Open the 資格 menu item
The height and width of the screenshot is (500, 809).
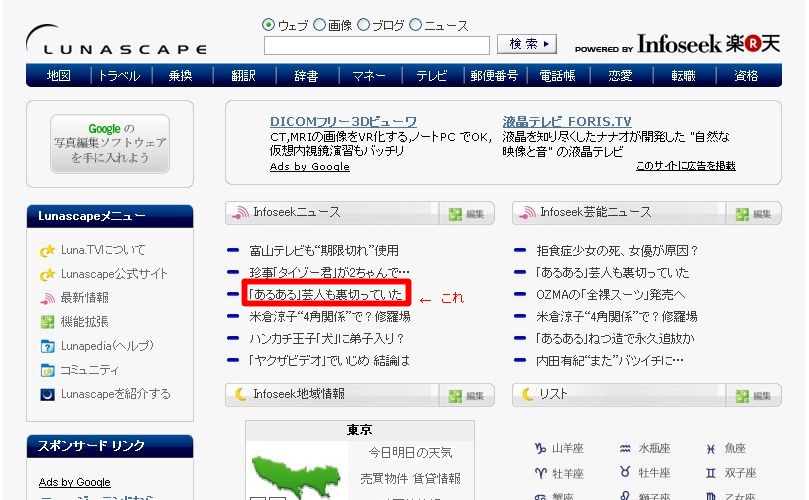[x=746, y=76]
